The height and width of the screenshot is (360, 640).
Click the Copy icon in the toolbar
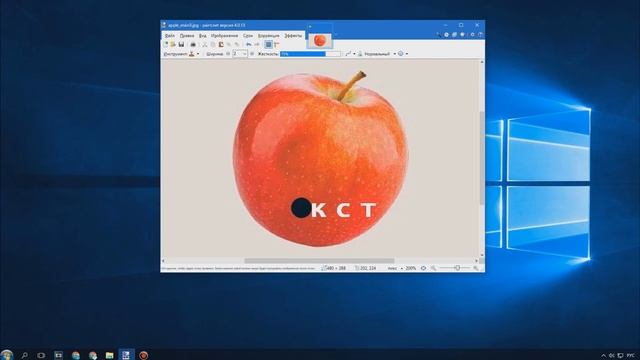[213, 44]
